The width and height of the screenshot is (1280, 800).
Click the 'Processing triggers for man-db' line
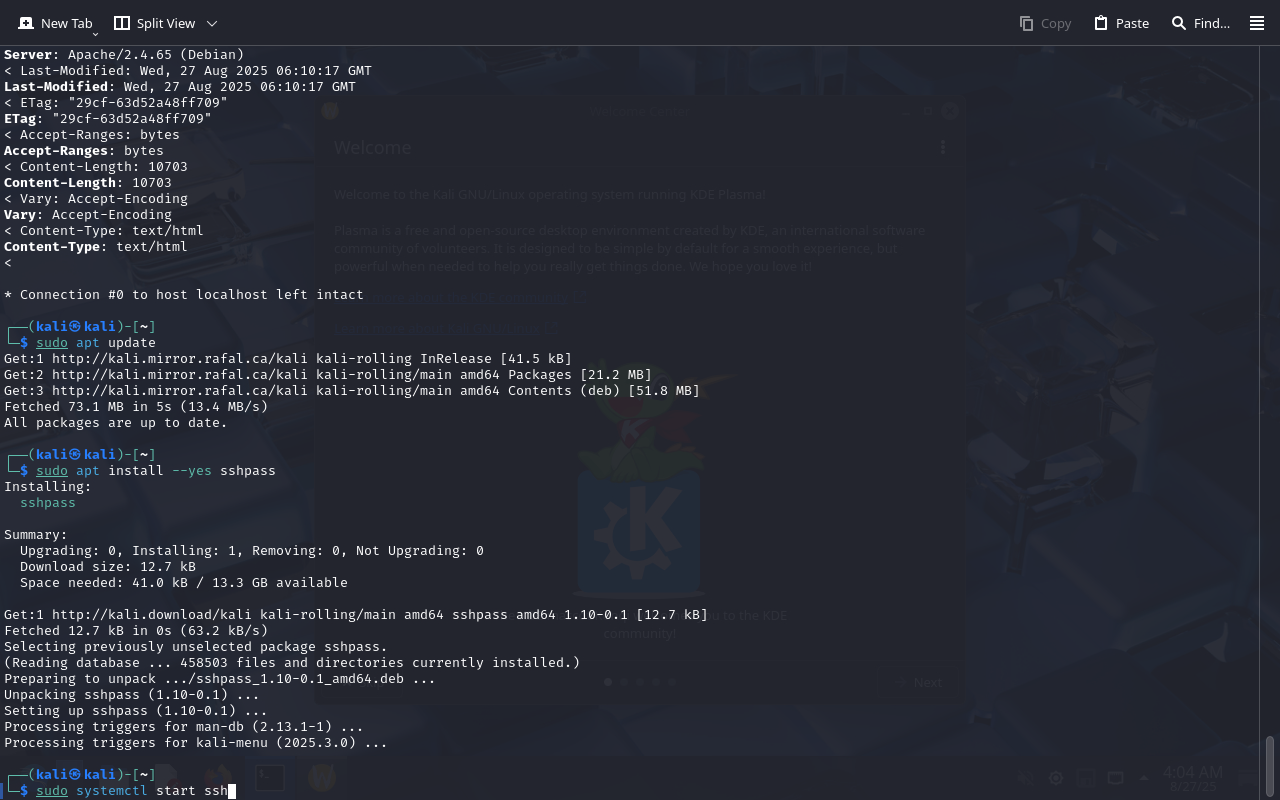point(184,726)
